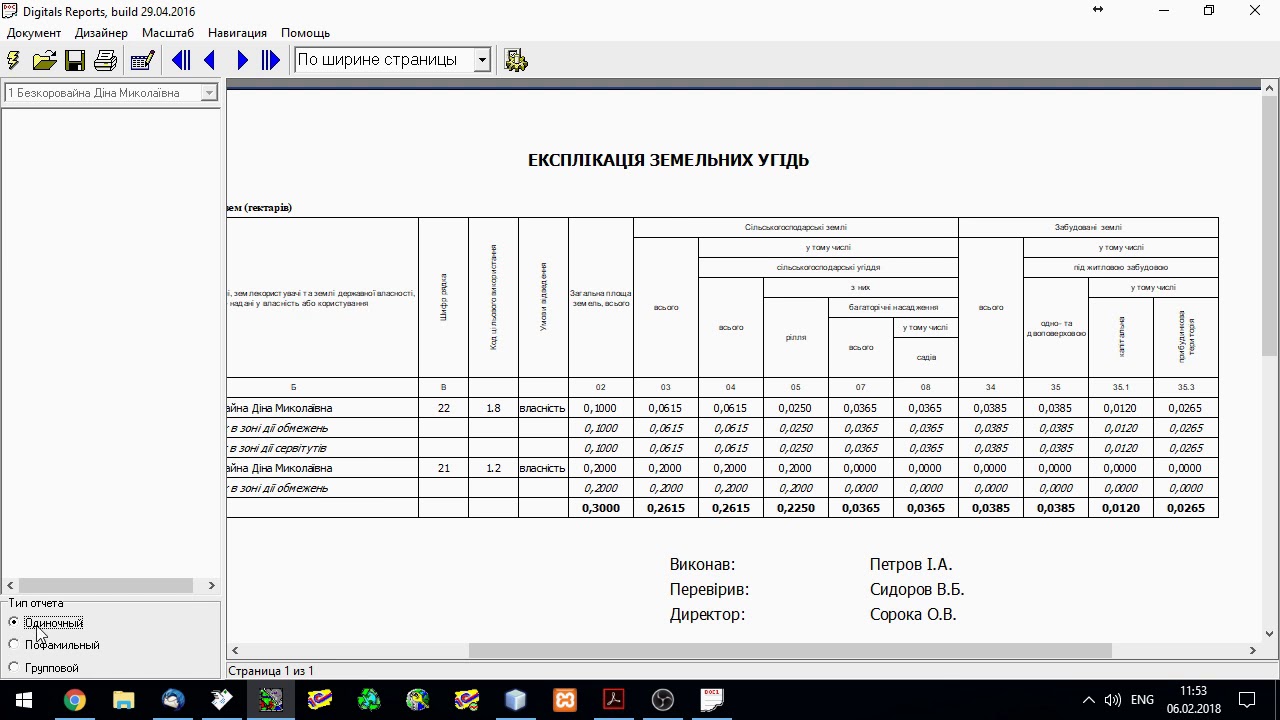Screen dimensions: 1280x720
Task: Click the volume speaker tray icon
Action: tap(1113, 700)
